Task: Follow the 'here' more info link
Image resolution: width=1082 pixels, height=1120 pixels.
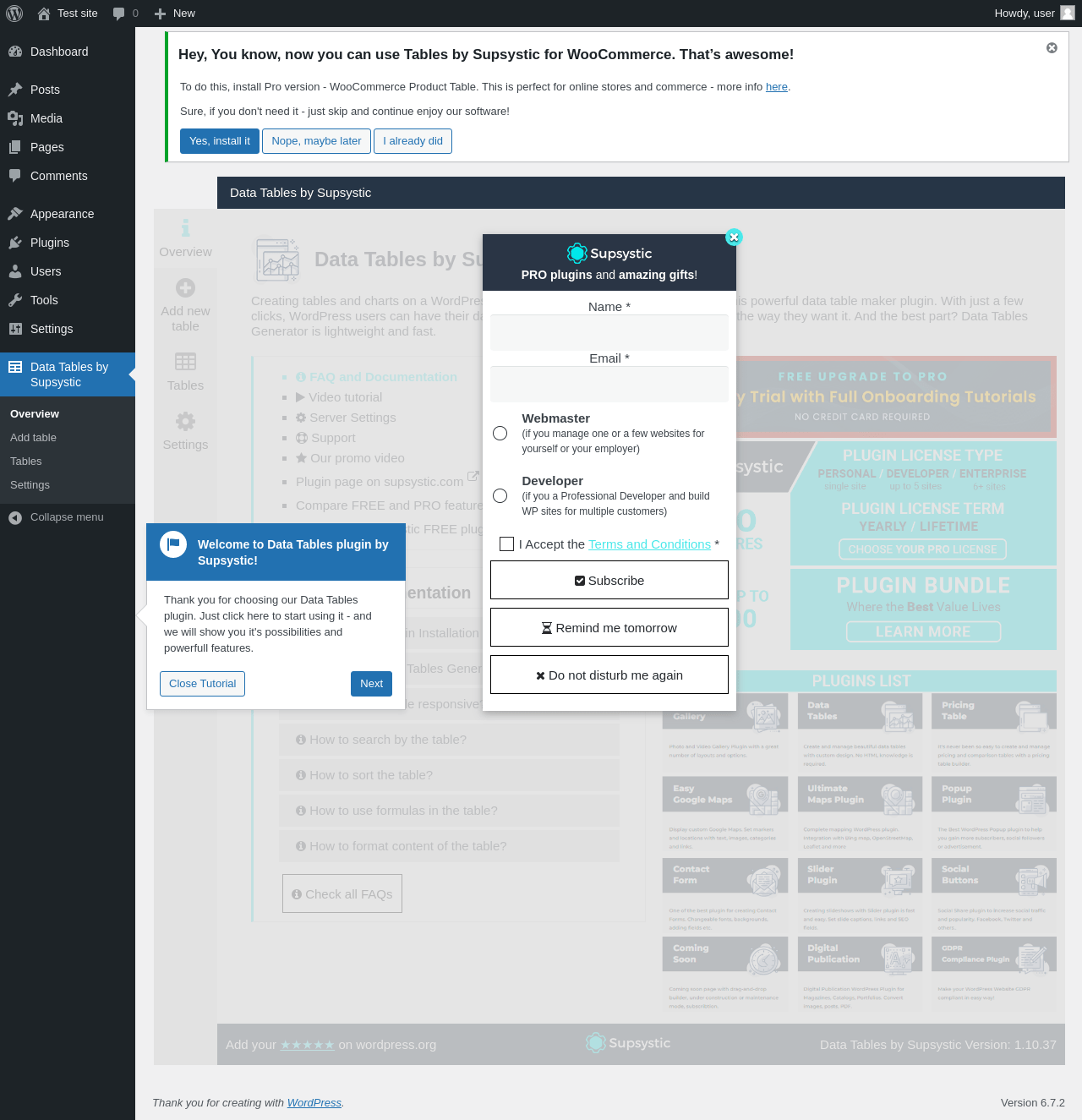Action: coord(777,87)
